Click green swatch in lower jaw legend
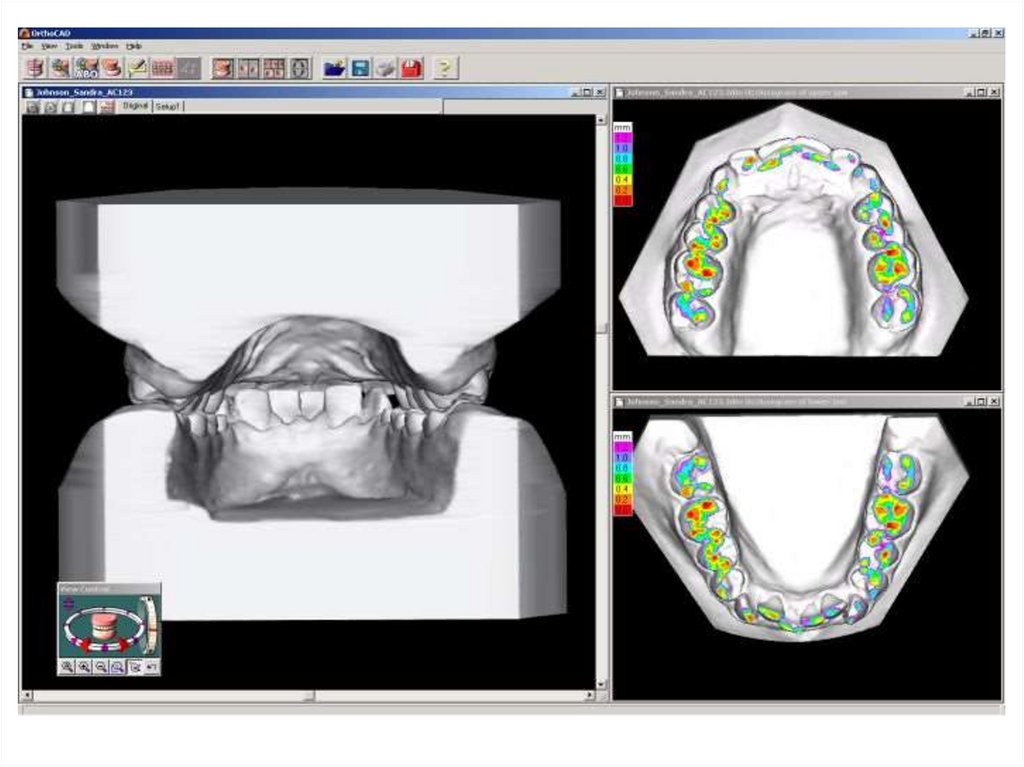Viewport: 1024px width, 767px height. (622, 479)
